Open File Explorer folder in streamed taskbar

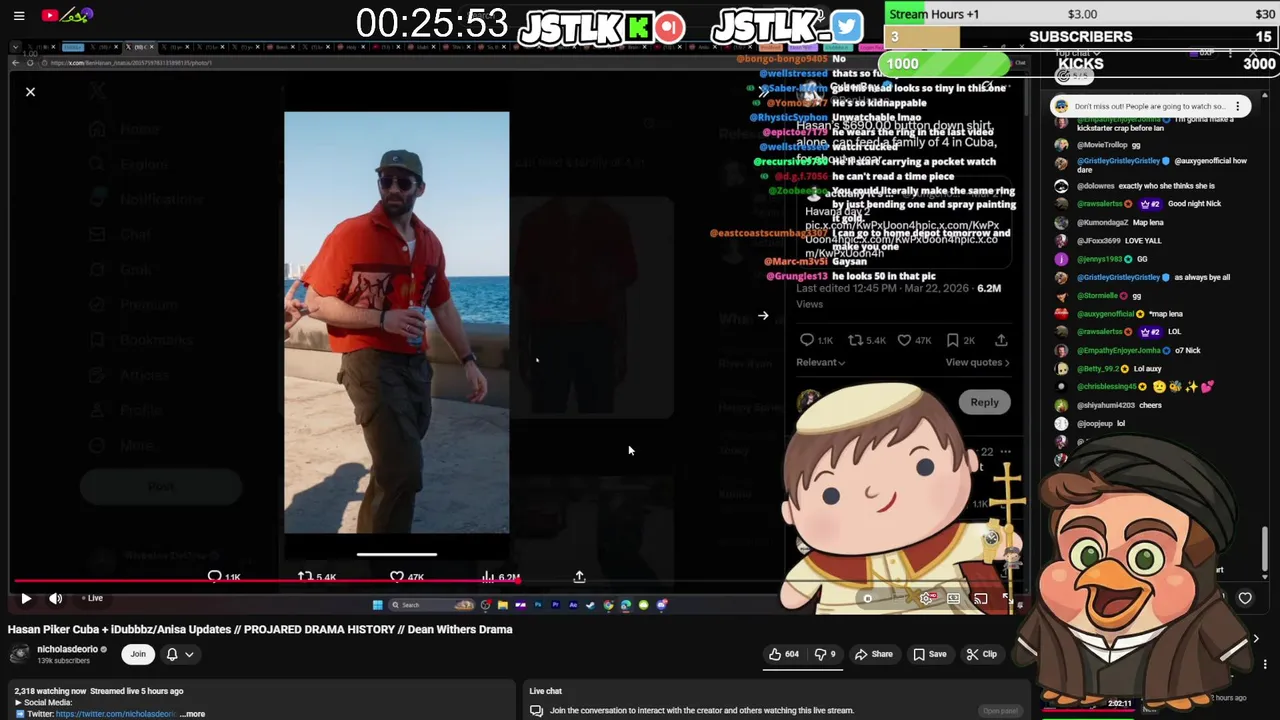point(502,605)
